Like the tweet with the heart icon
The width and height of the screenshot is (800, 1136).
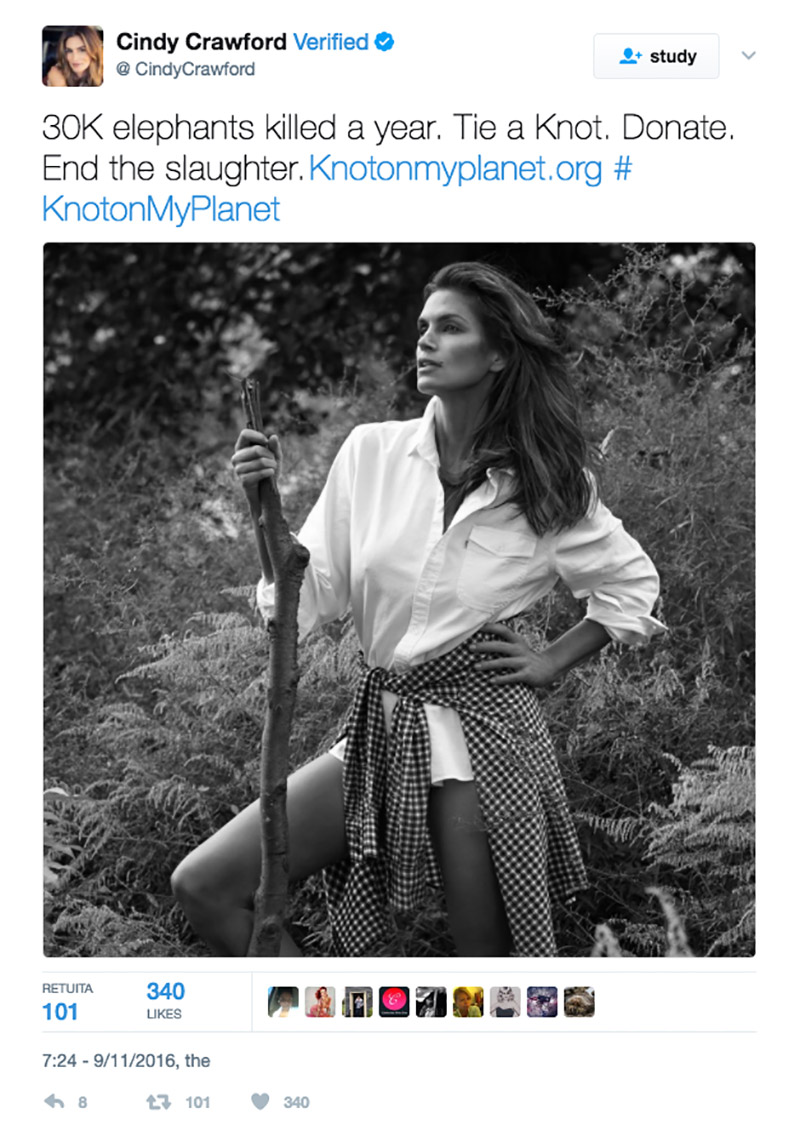click(260, 1102)
